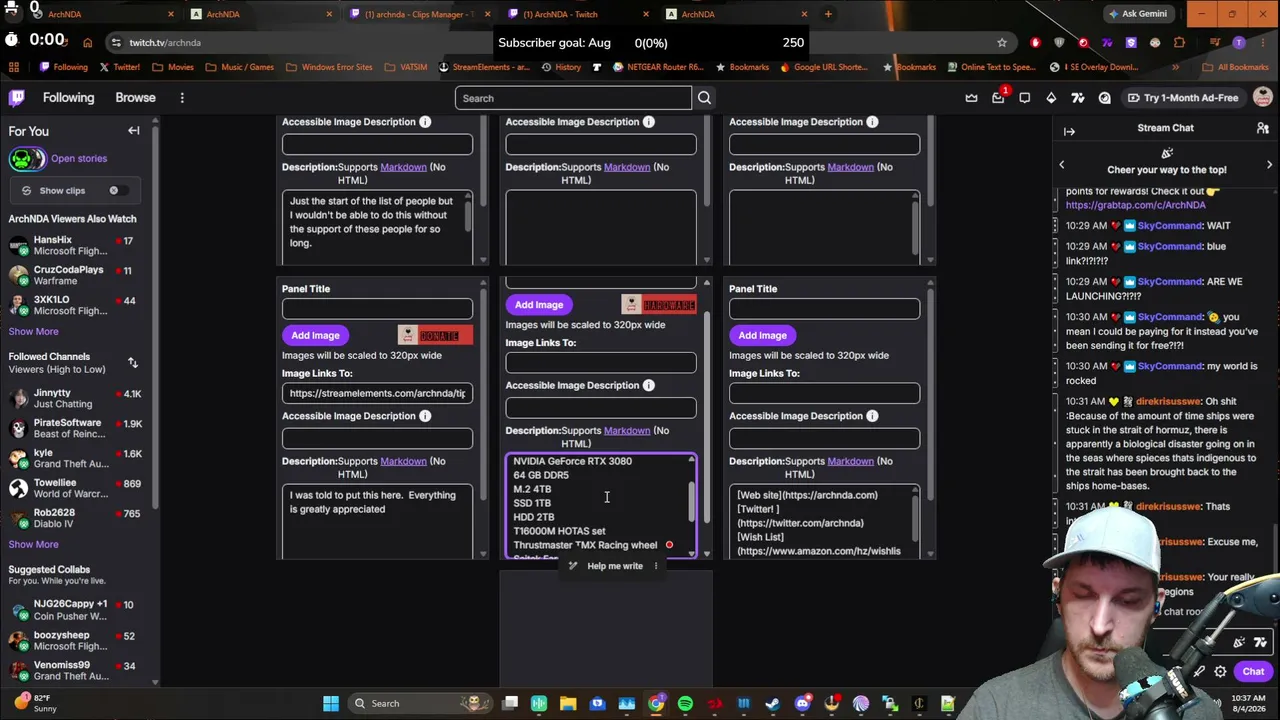Click Add Image in the donate panel
The width and height of the screenshot is (1280, 720).
[x=315, y=335]
